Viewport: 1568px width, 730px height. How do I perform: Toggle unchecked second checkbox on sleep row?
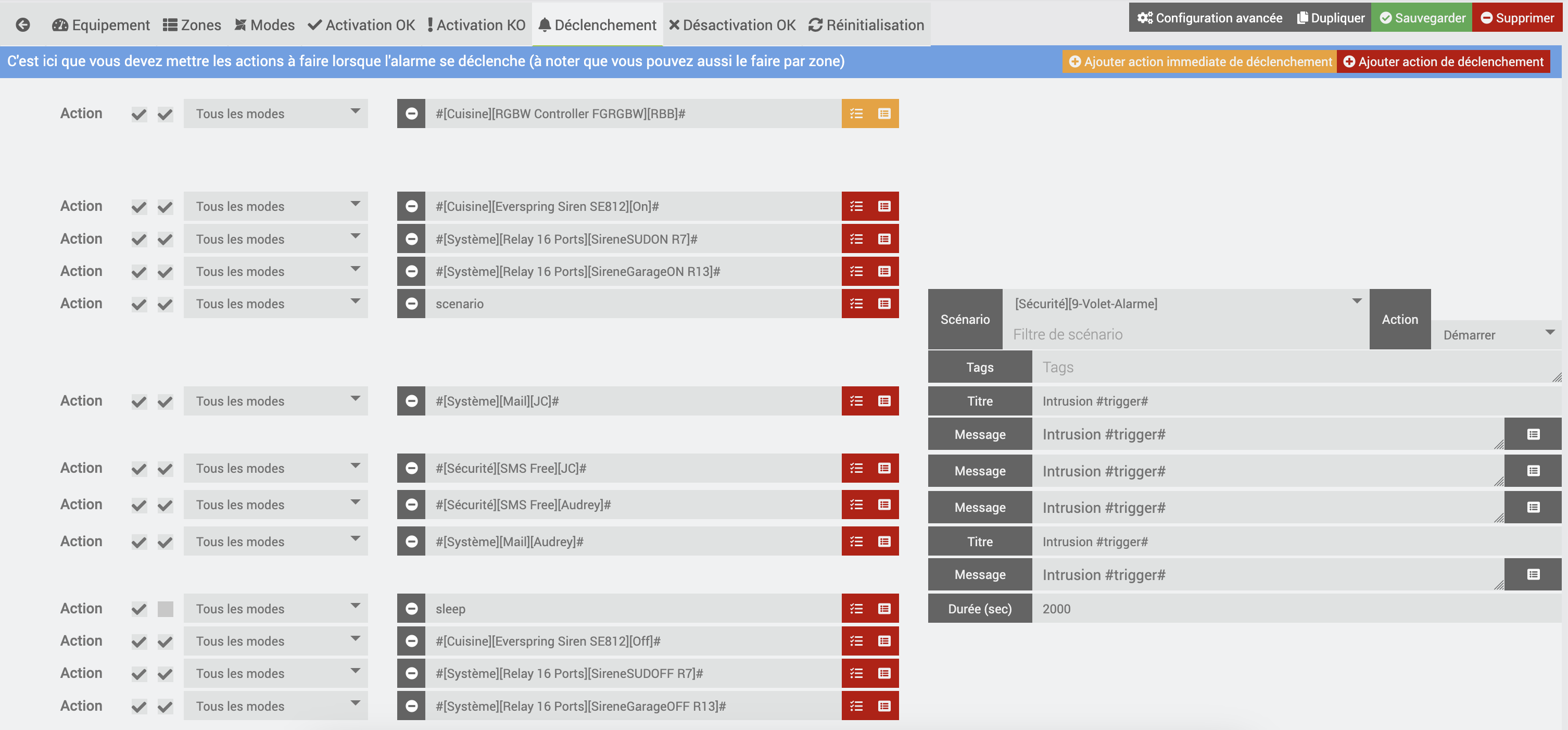pos(165,609)
